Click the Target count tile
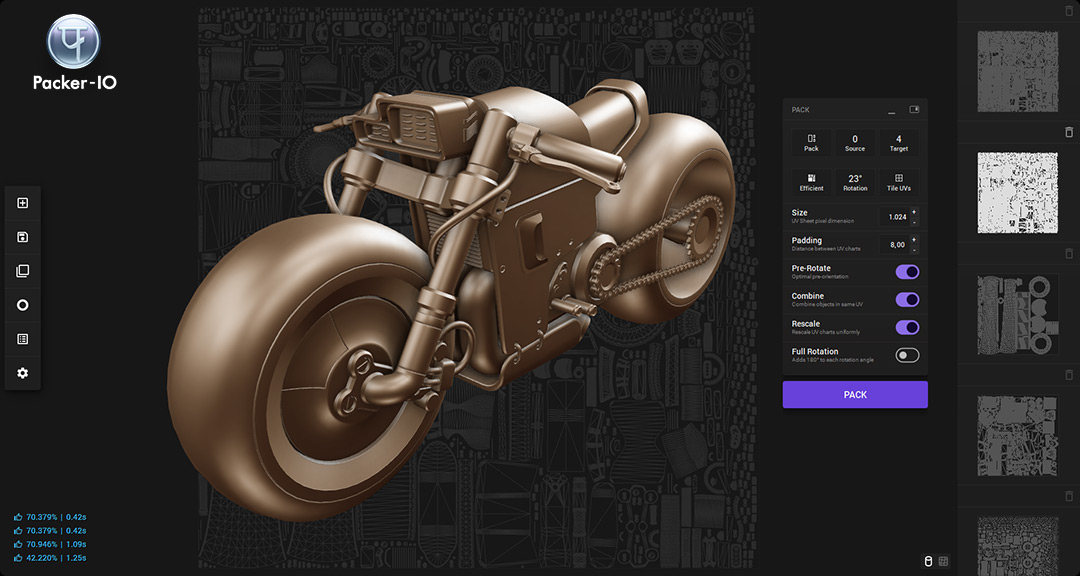The image size is (1080, 576). (899, 143)
